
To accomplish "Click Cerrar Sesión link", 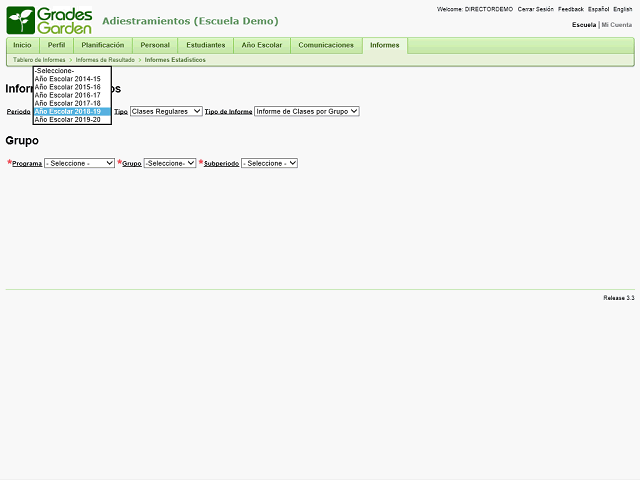I will pyautogui.click(x=535, y=9).
